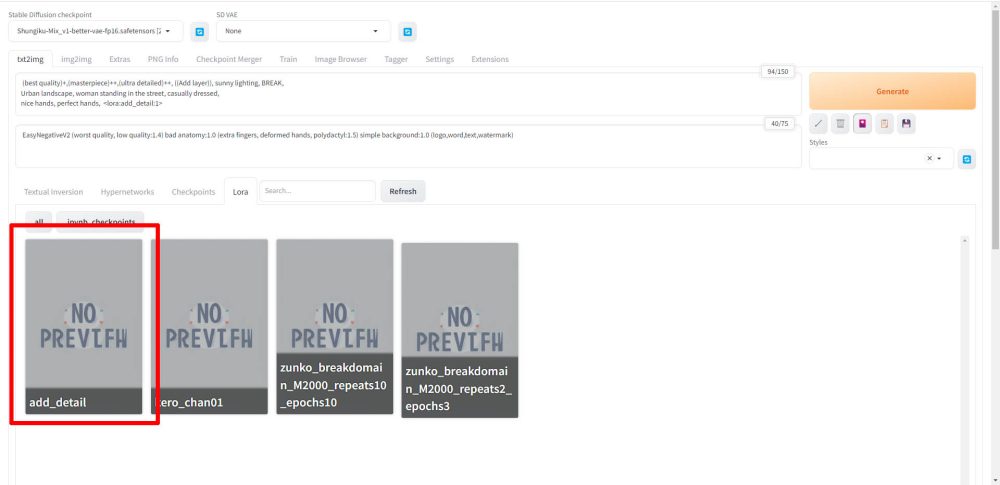Toggle the pink extra networks card icon
1000x485 pixels.
(863, 123)
